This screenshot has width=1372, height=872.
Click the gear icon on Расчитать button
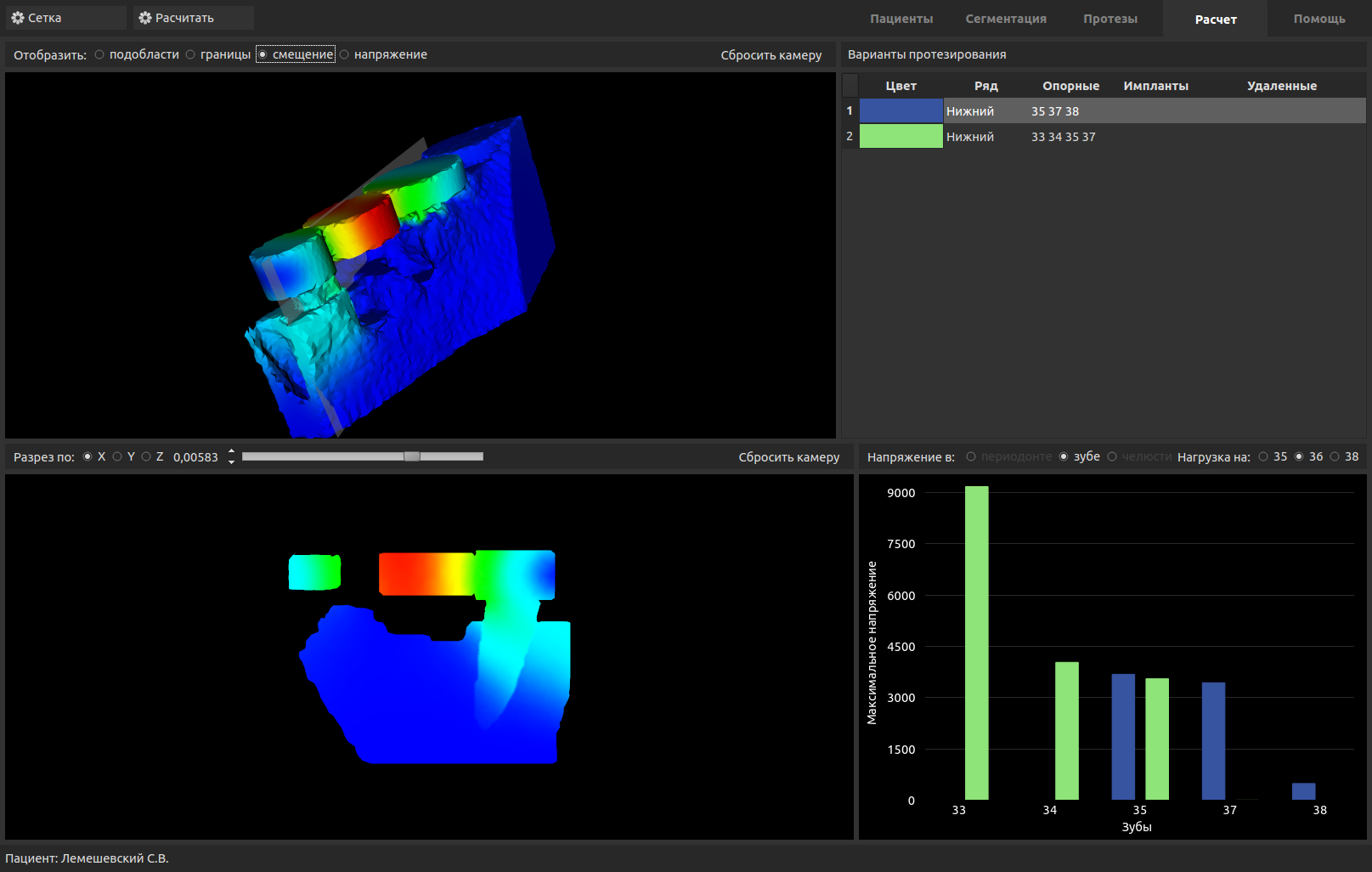[x=145, y=18]
